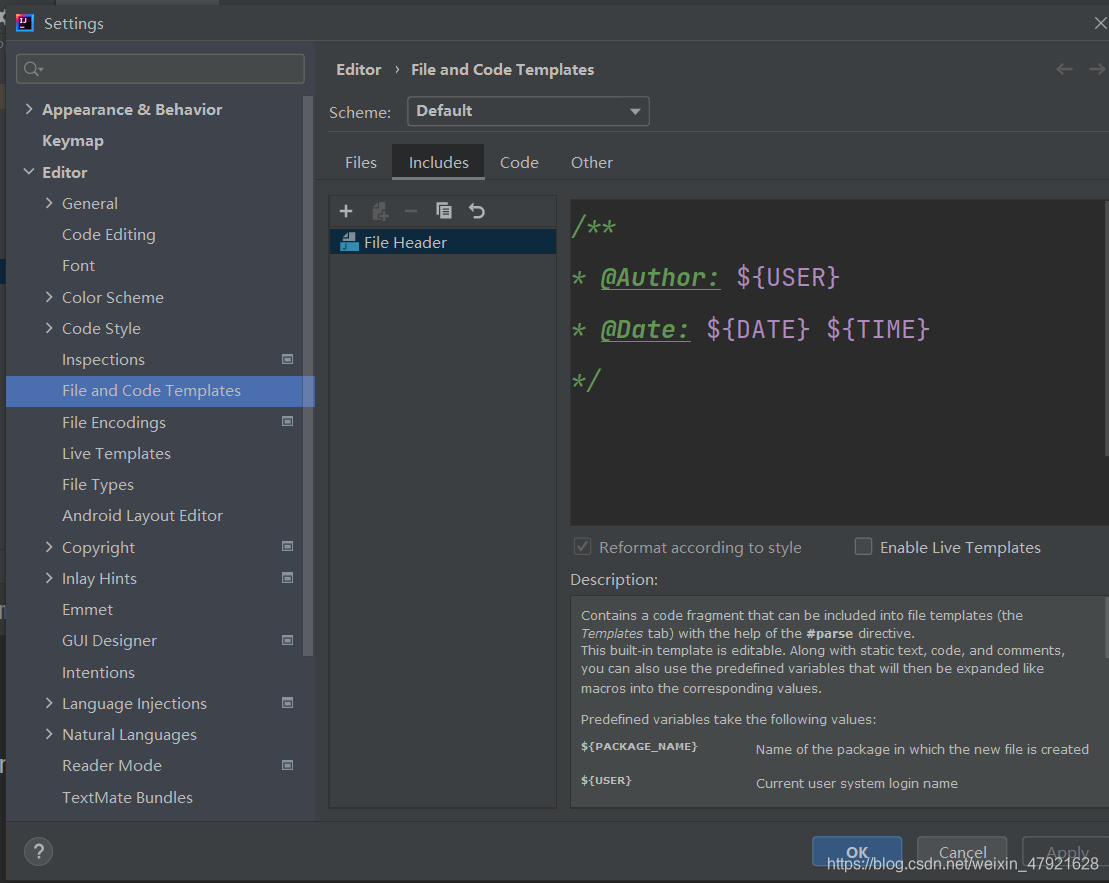The height and width of the screenshot is (883, 1109).
Task: Go back with left arrow icon
Action: [x=1064, y=69]
